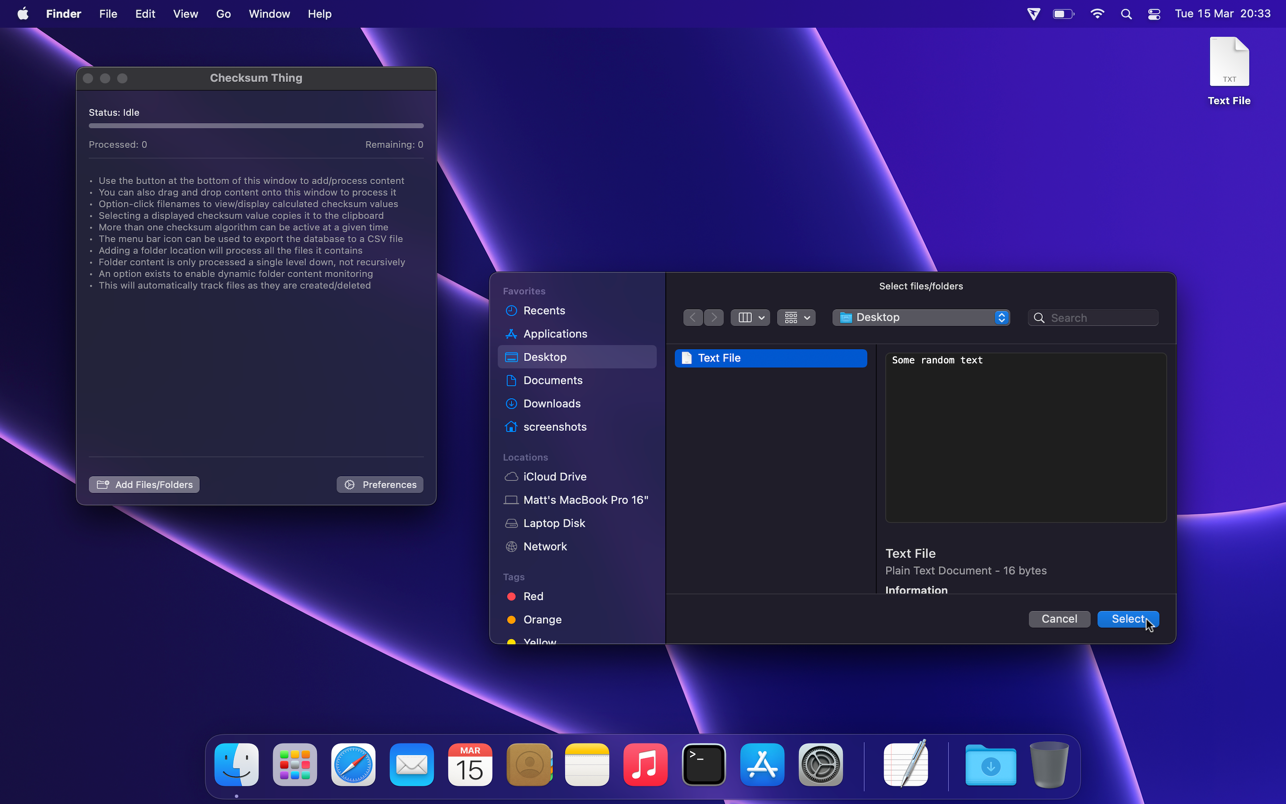Open the Desktop location popup menu
Screen dimensions: 1286x804
coord(921,318)
